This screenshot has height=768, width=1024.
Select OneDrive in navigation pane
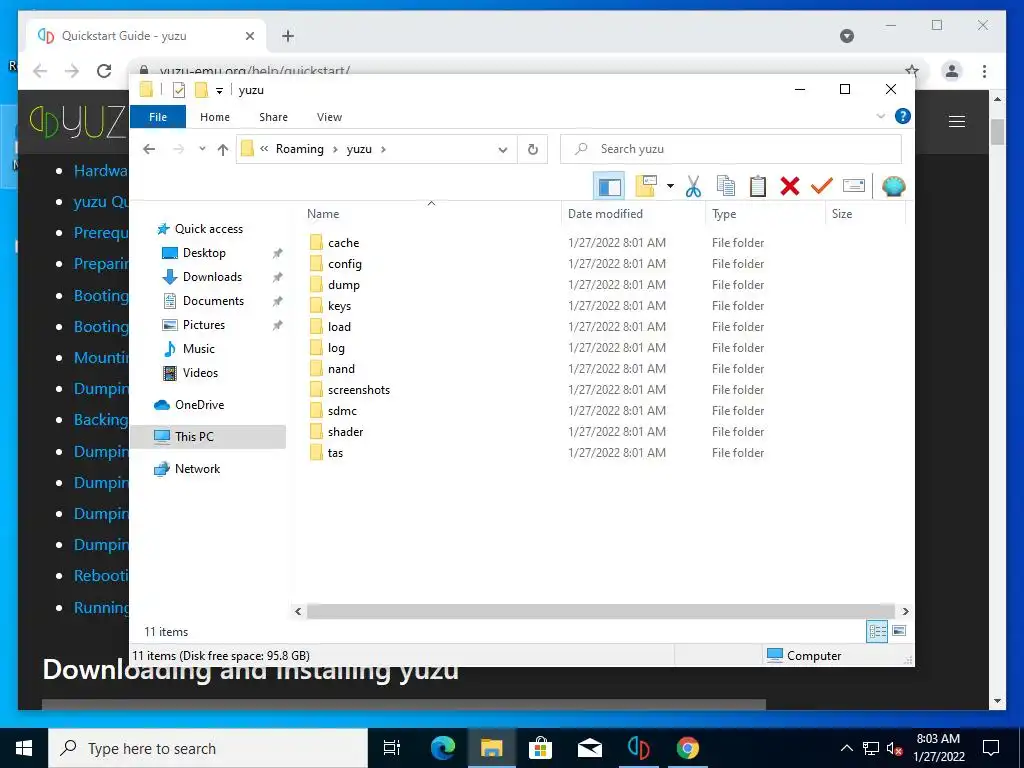pos(199,405)
